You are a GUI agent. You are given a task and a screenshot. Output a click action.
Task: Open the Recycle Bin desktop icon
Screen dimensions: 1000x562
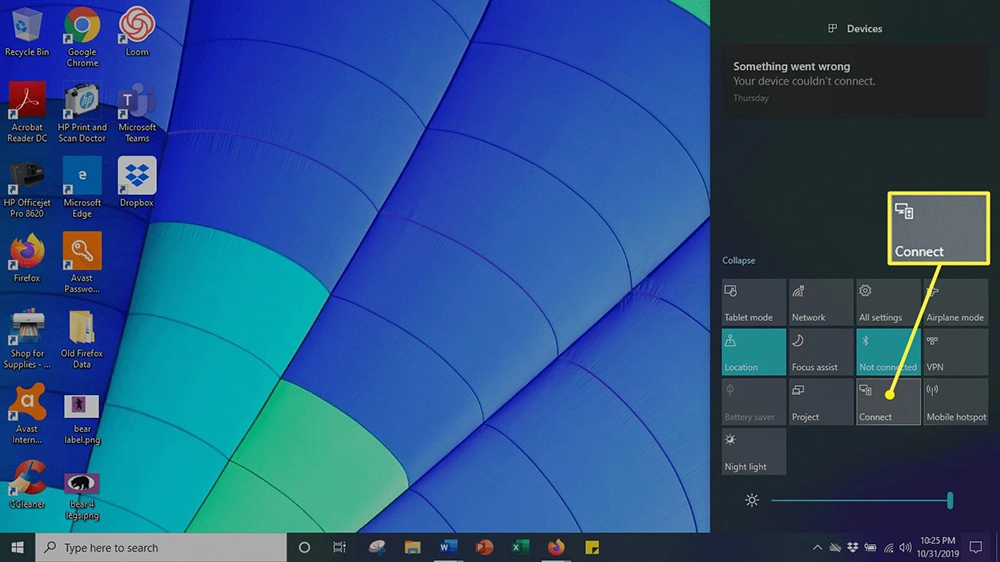coord(27,33)
